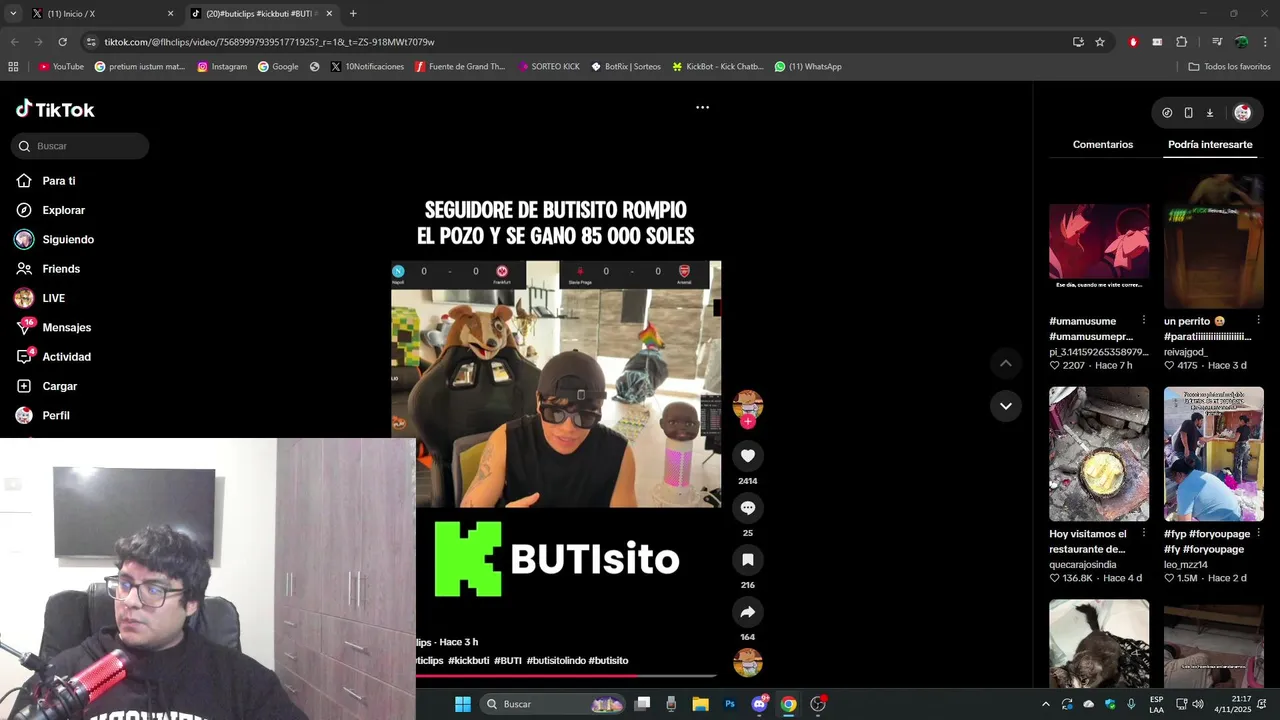Switch to the Comentarios tab
Screen dimensions: 1280x720
pyautogui.click(x=1103, y=145)
